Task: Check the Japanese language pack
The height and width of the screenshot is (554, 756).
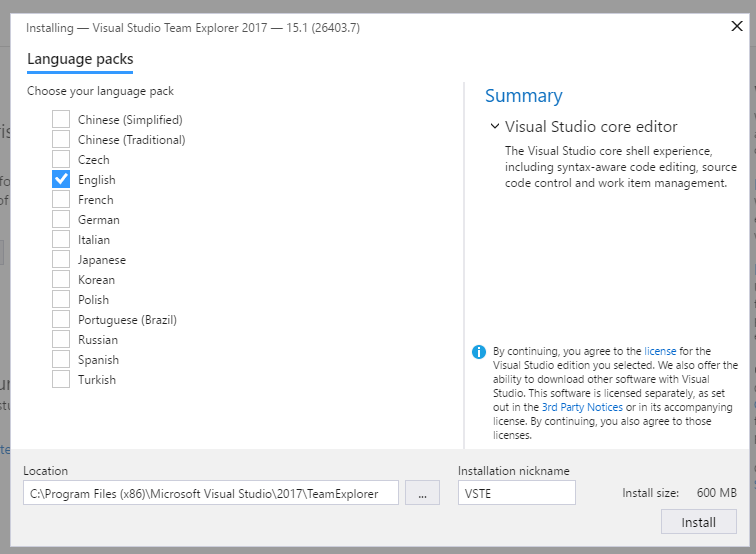Action: click(61, 259)
